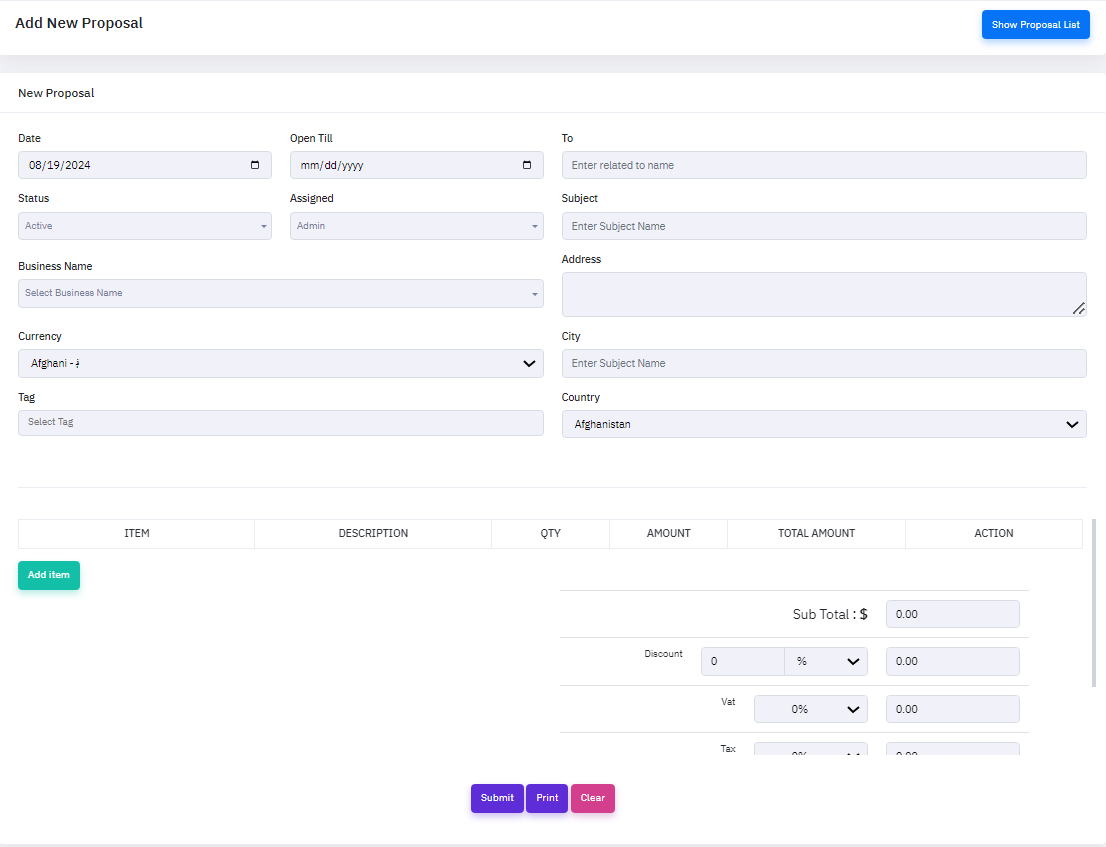Screen dimensions: 1106x847
Task: Open the Country Afghanistan dropdown
Action: [824, 425]
